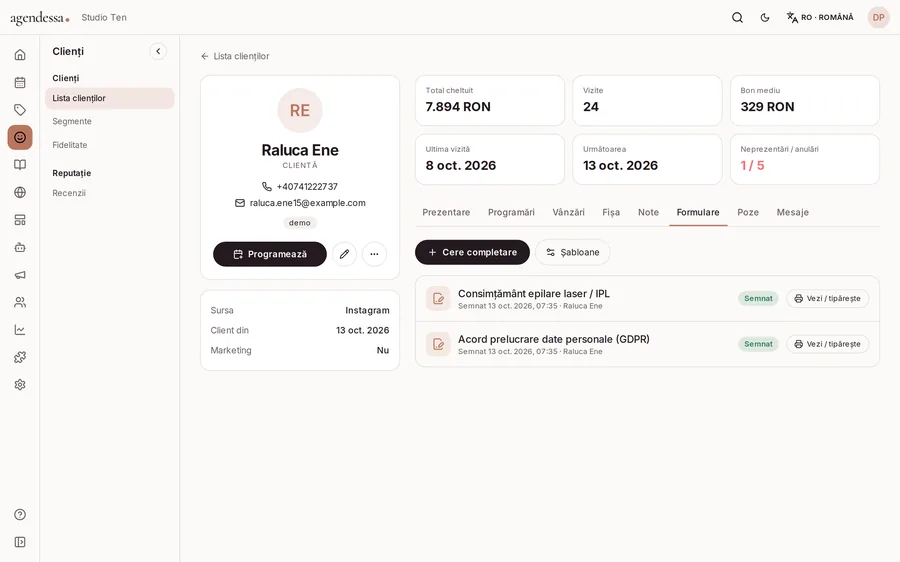Open the home icon in the sidebar
Image resolution: width=900 pixels, height=562 pixels.
pos(20,55)
